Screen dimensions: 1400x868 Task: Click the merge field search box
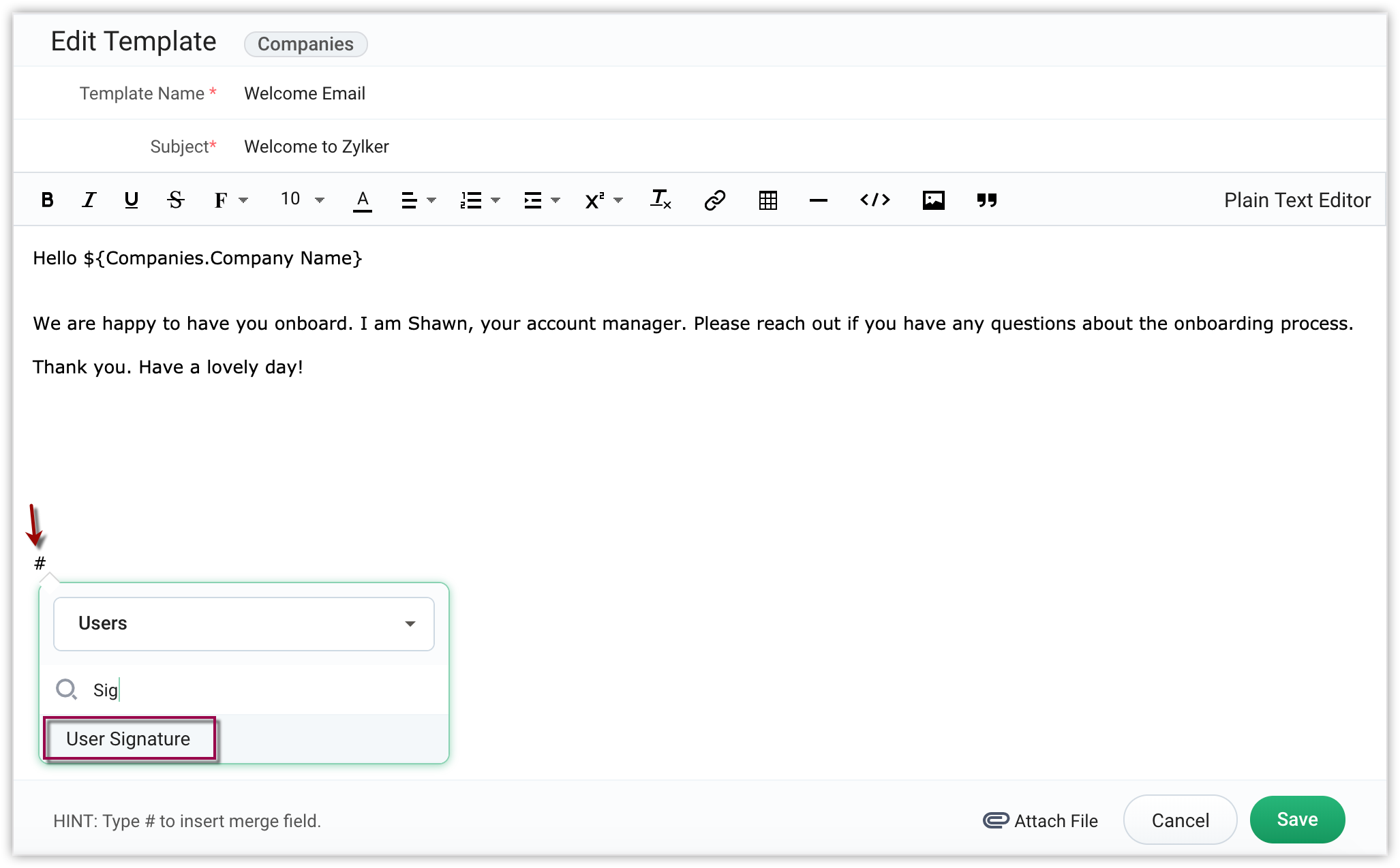[x=259, y=689]
